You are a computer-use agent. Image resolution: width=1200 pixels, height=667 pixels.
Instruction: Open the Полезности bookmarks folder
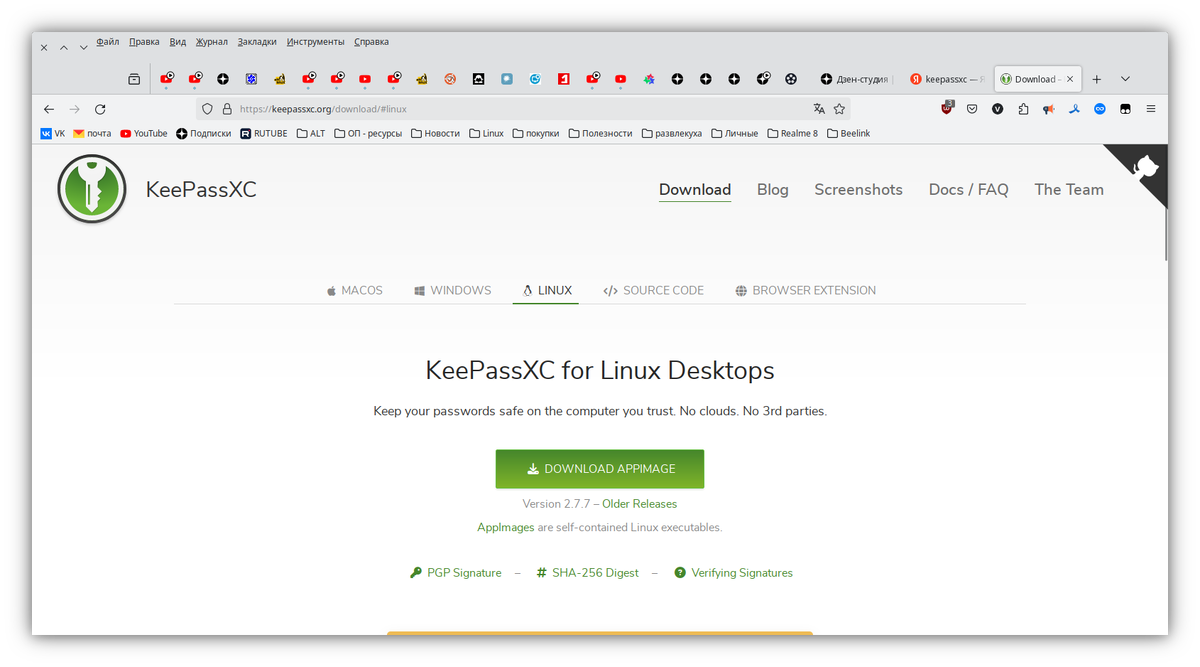[x=600, y=133]
